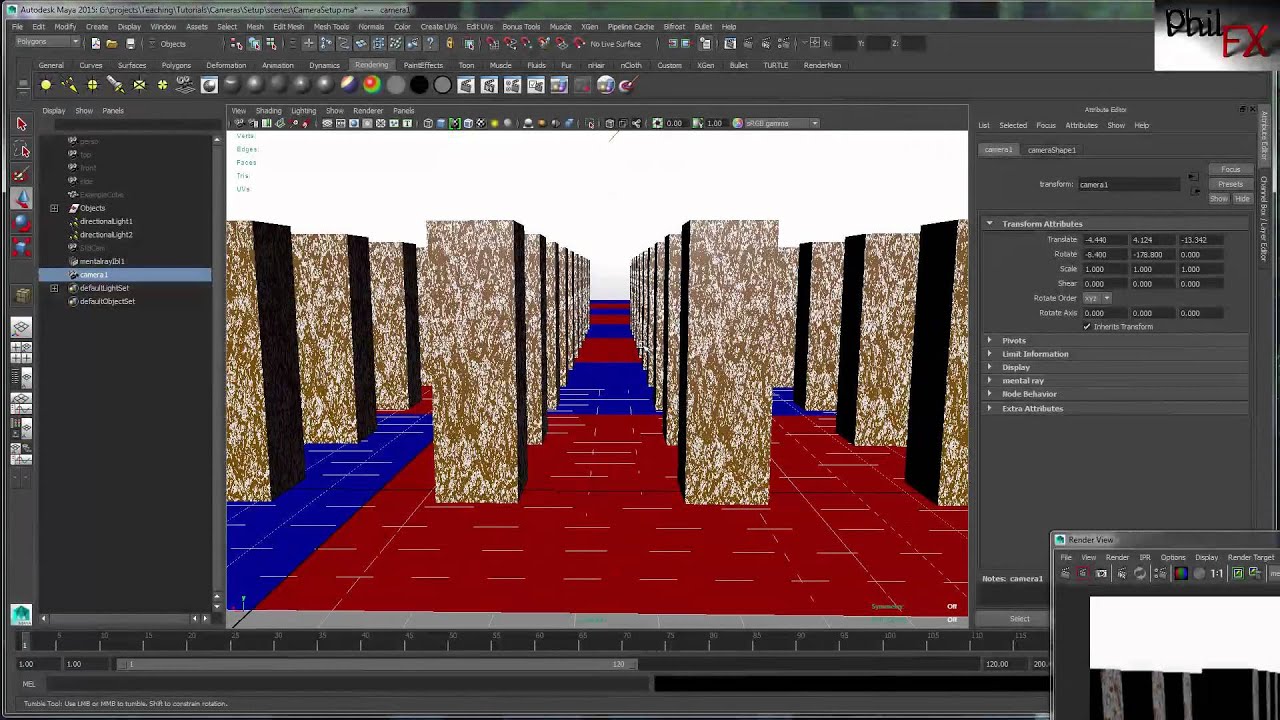The height and width of the screenshot is (720, 1280).
Task: Open the viewport Lighting menu
Action: tap(303, 111)
